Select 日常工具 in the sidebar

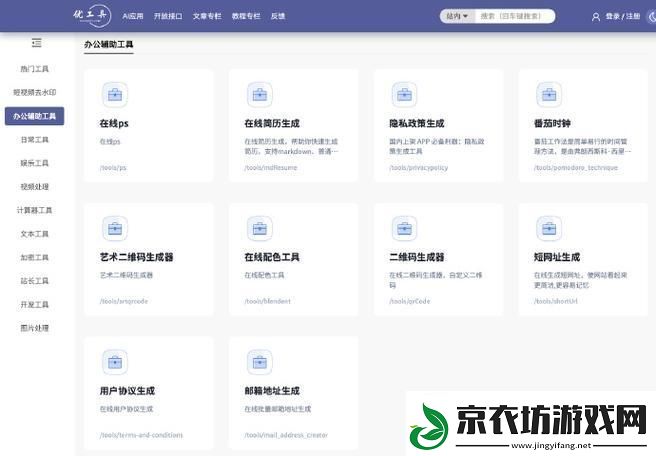[34, 140]
